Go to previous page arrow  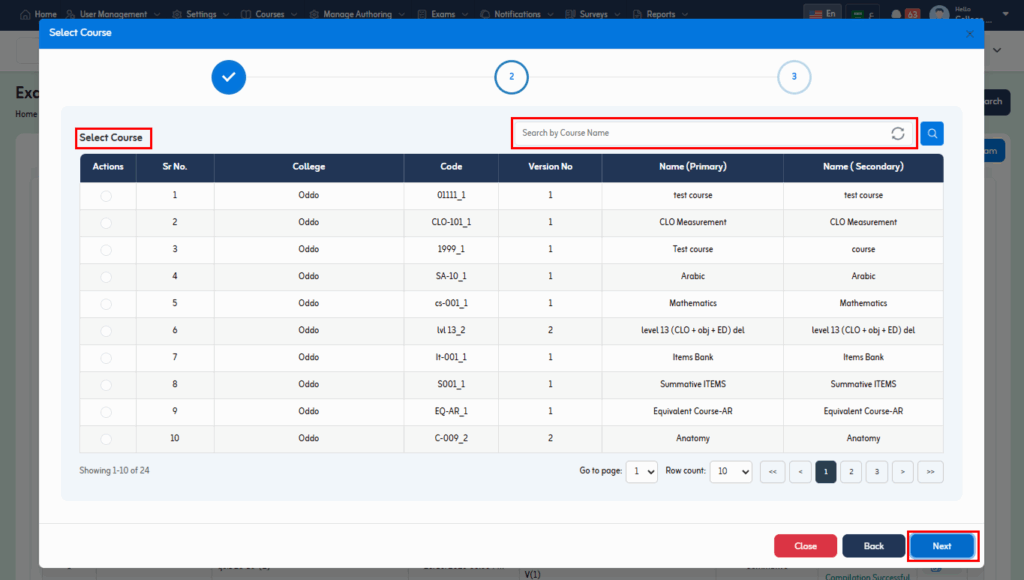[x=800, y=472]
